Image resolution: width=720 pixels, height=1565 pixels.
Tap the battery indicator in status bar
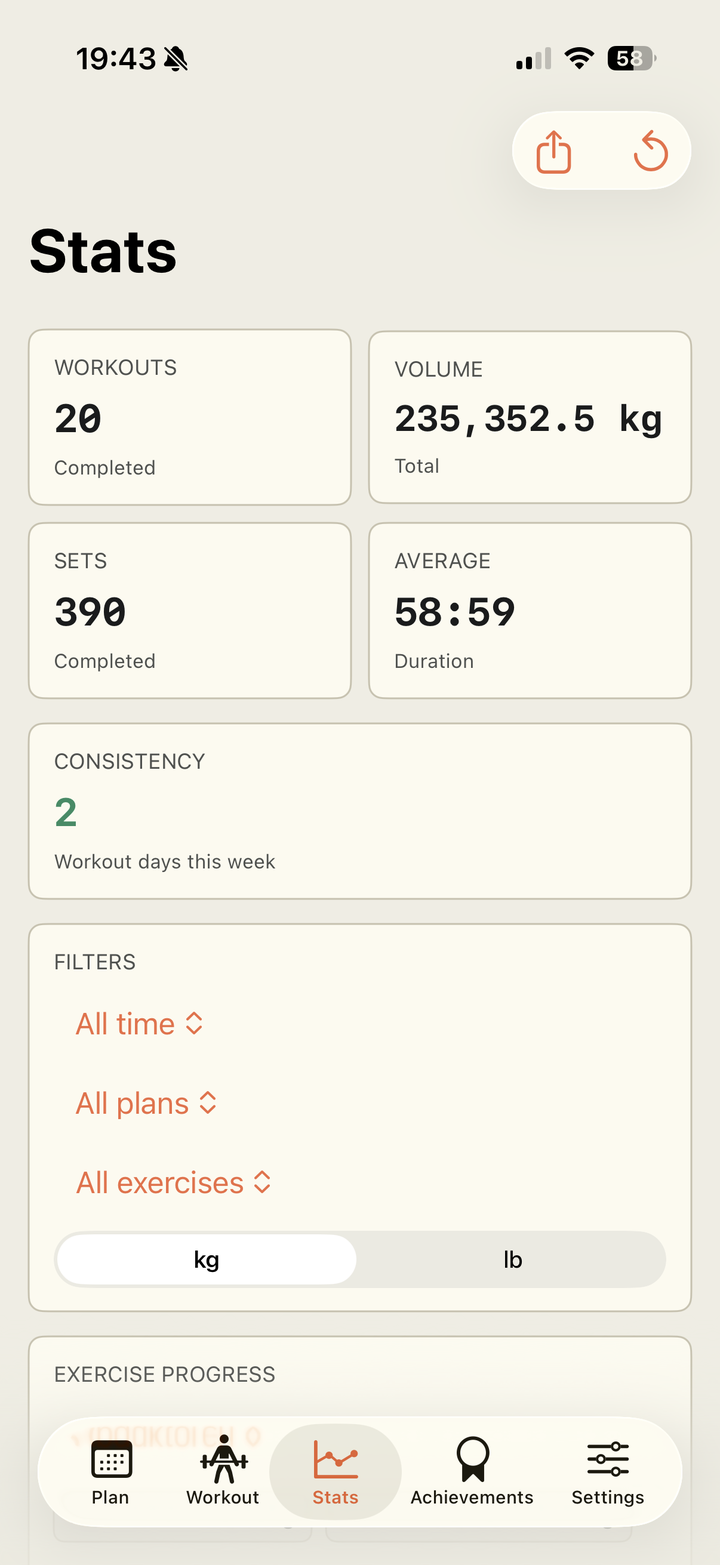click(x=631, y=59)
